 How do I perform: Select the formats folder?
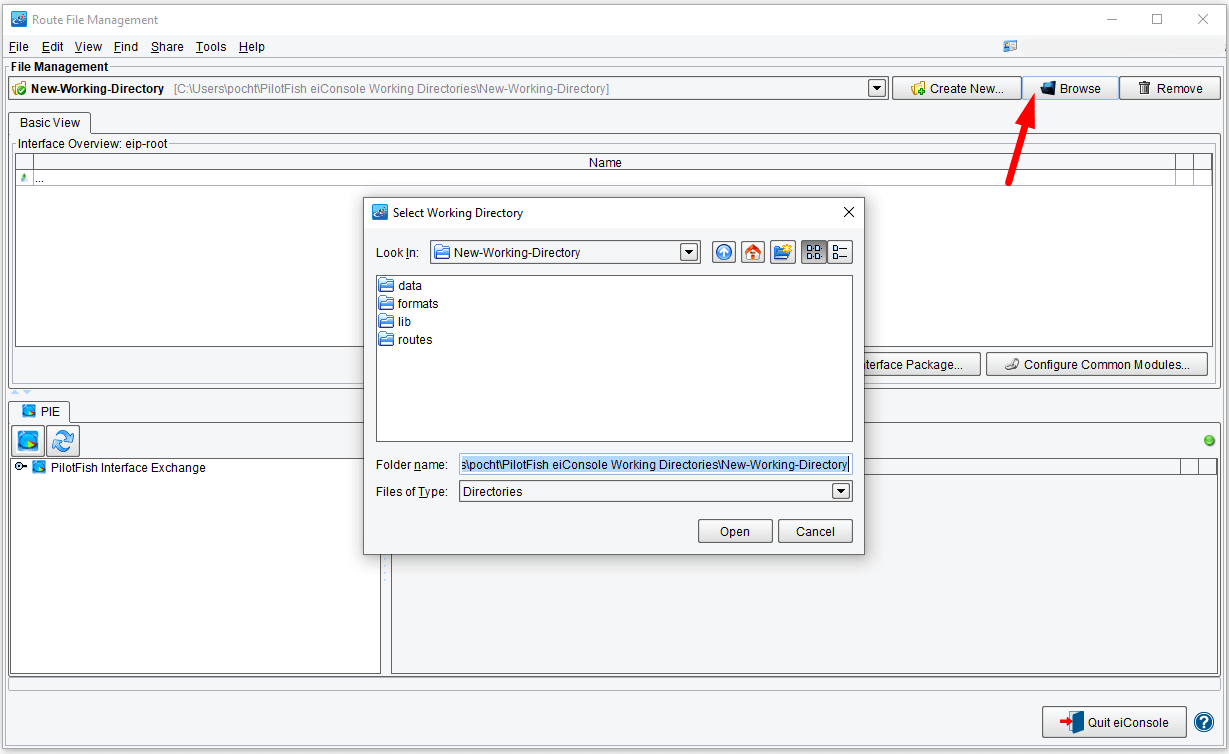click(x=408, y=303)
